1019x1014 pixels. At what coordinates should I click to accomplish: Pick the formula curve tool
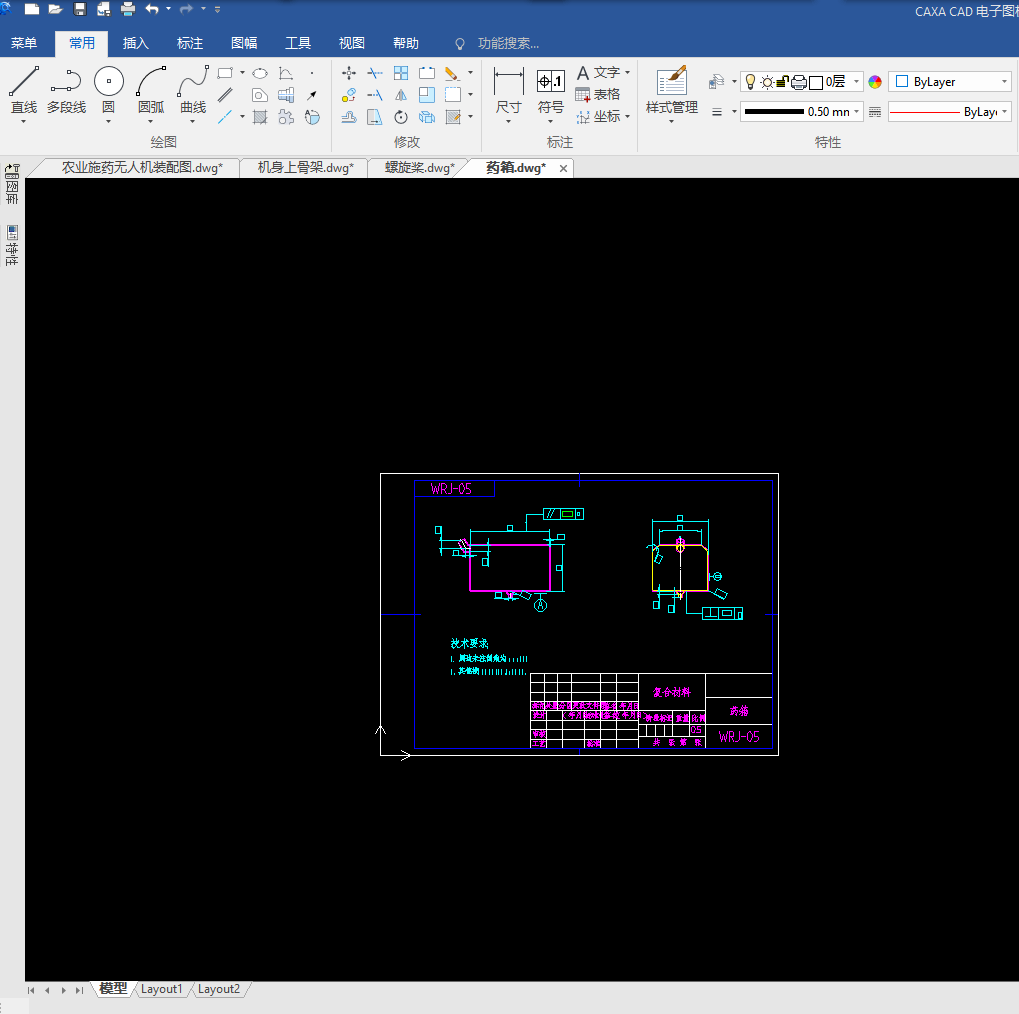click(x=286, y=73)
